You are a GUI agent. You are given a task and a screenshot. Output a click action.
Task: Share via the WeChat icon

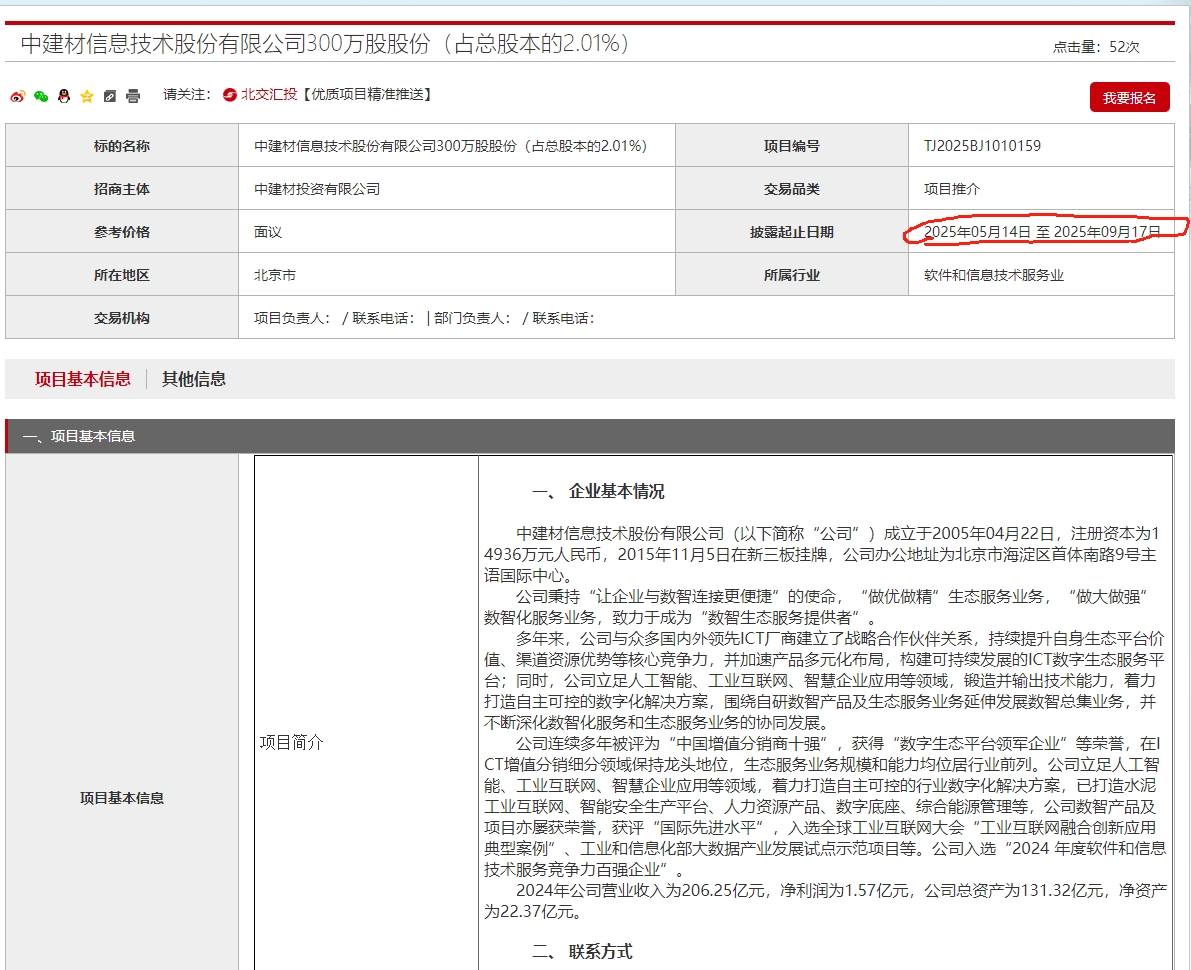coord(41,96)
